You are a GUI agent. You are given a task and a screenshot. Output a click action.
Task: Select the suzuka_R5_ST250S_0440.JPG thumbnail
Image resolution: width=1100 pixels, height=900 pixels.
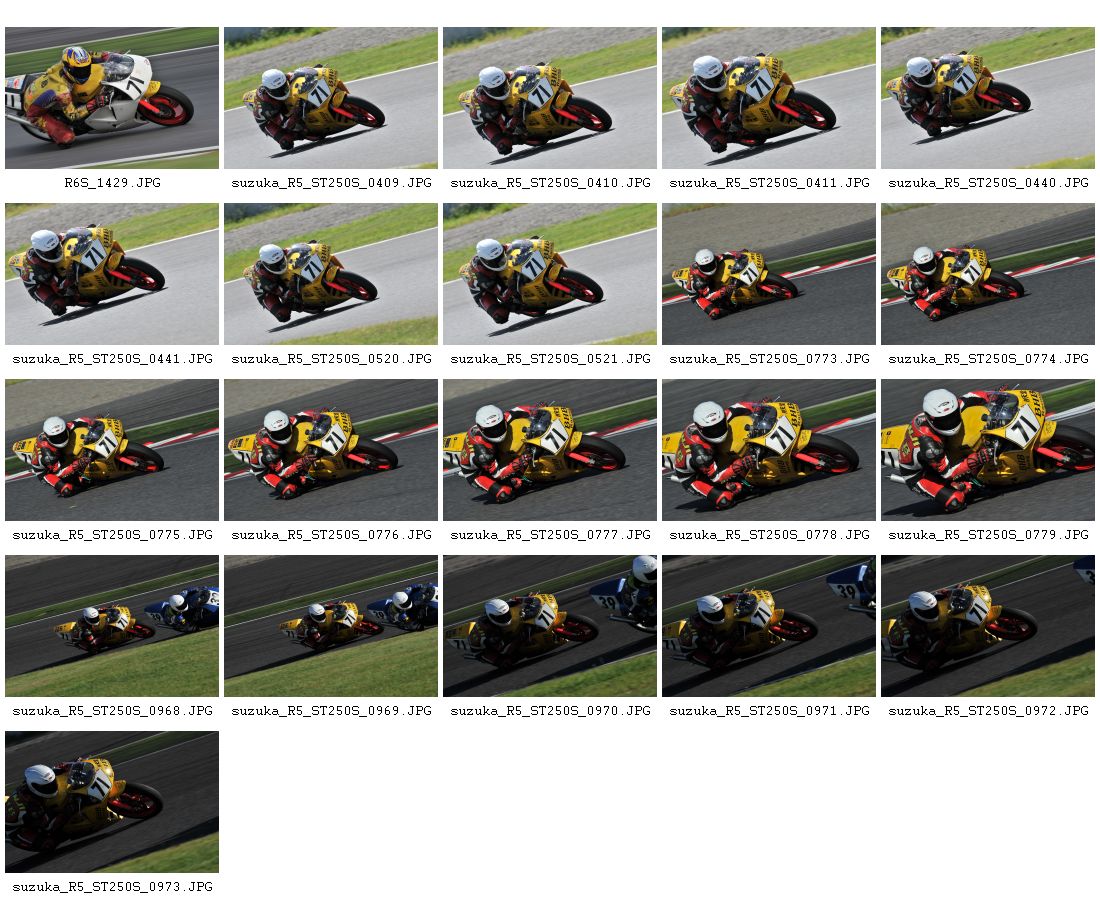(x=988, y=98)
